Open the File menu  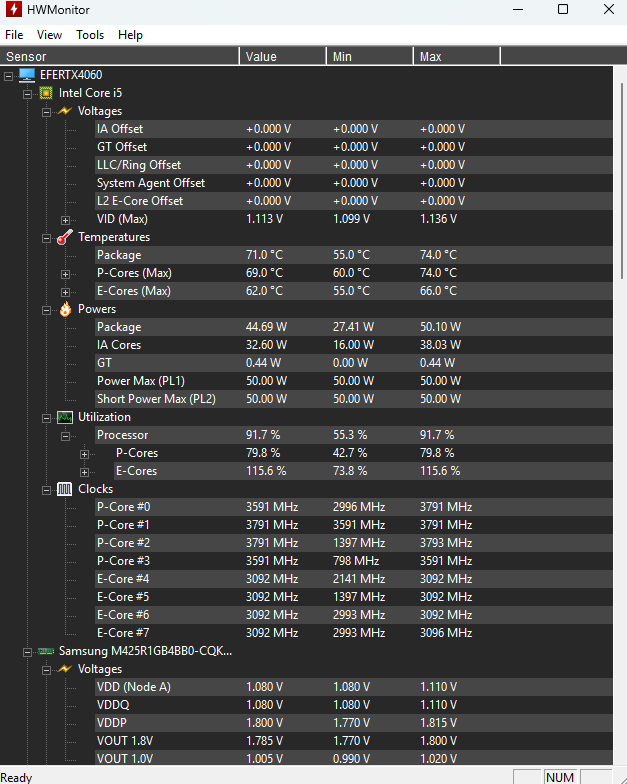(x=14, y=35)
